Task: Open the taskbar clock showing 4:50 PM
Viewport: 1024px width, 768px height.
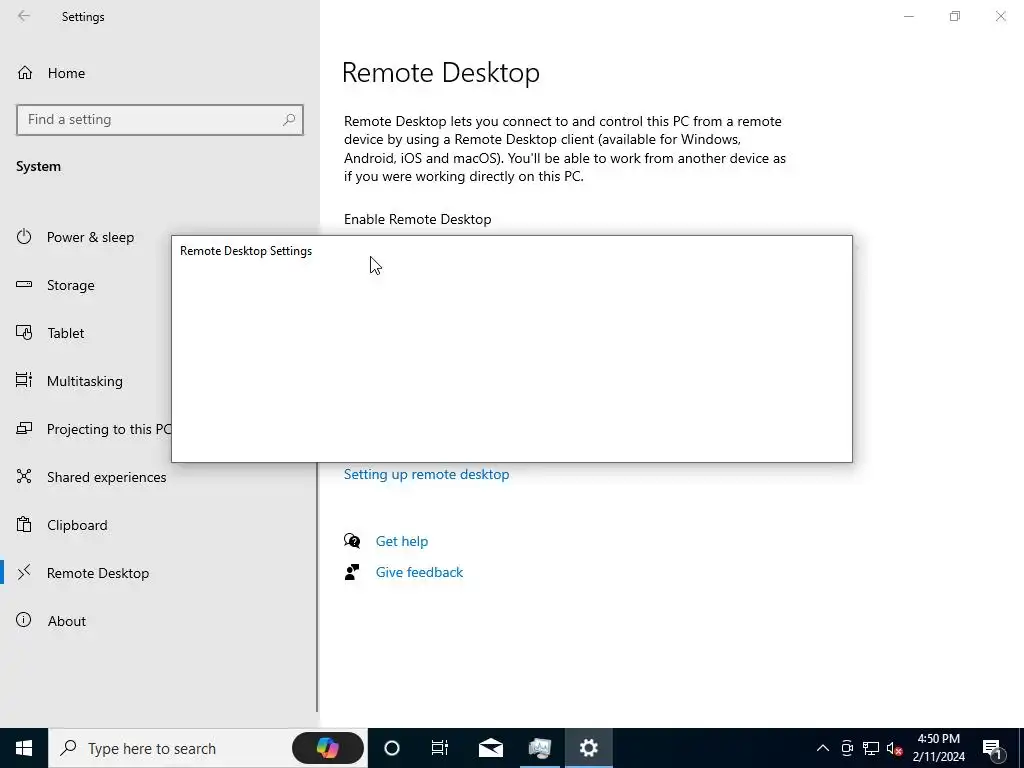Action: [938, 748]
